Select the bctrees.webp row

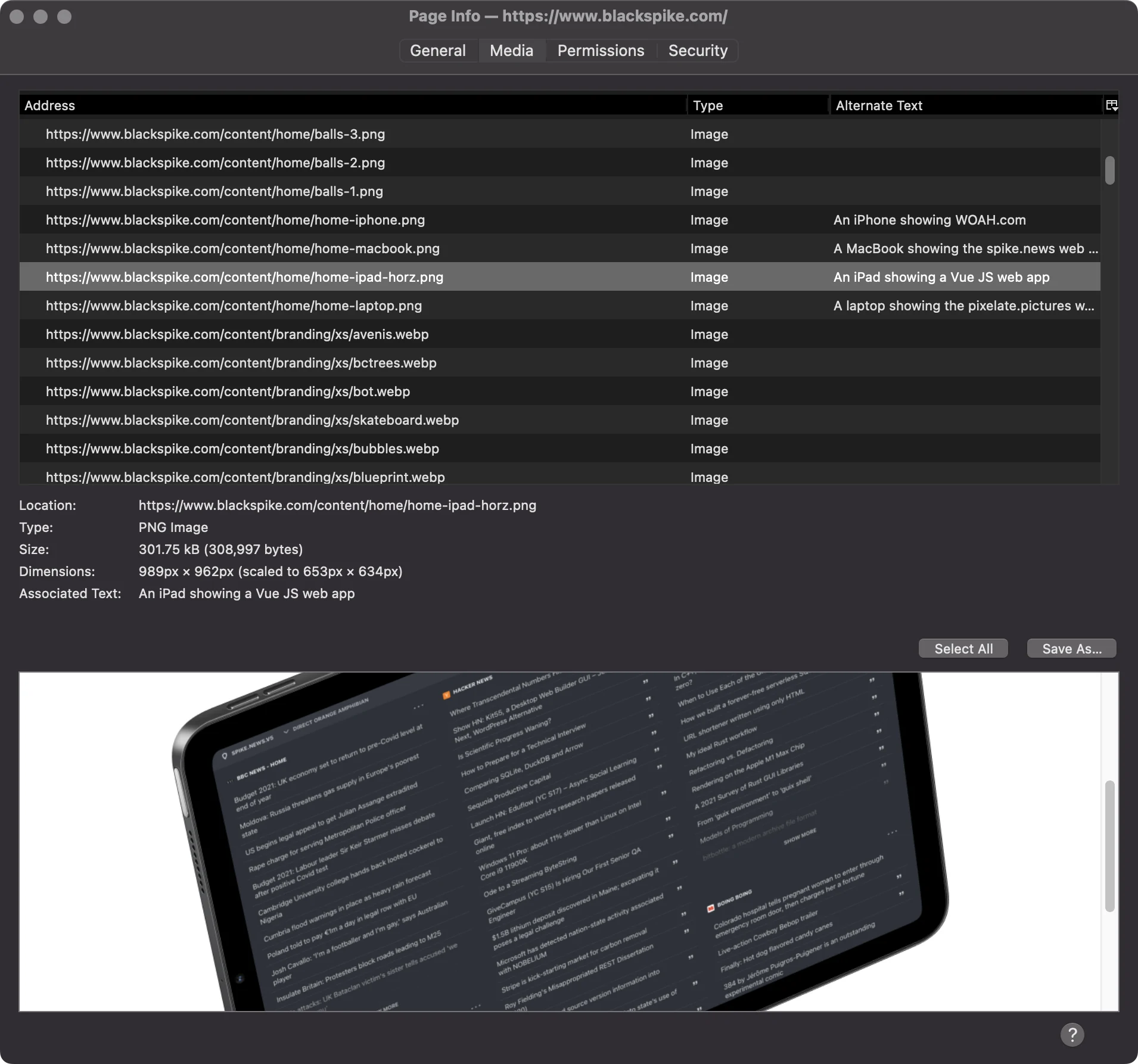[x=559, y=363]
